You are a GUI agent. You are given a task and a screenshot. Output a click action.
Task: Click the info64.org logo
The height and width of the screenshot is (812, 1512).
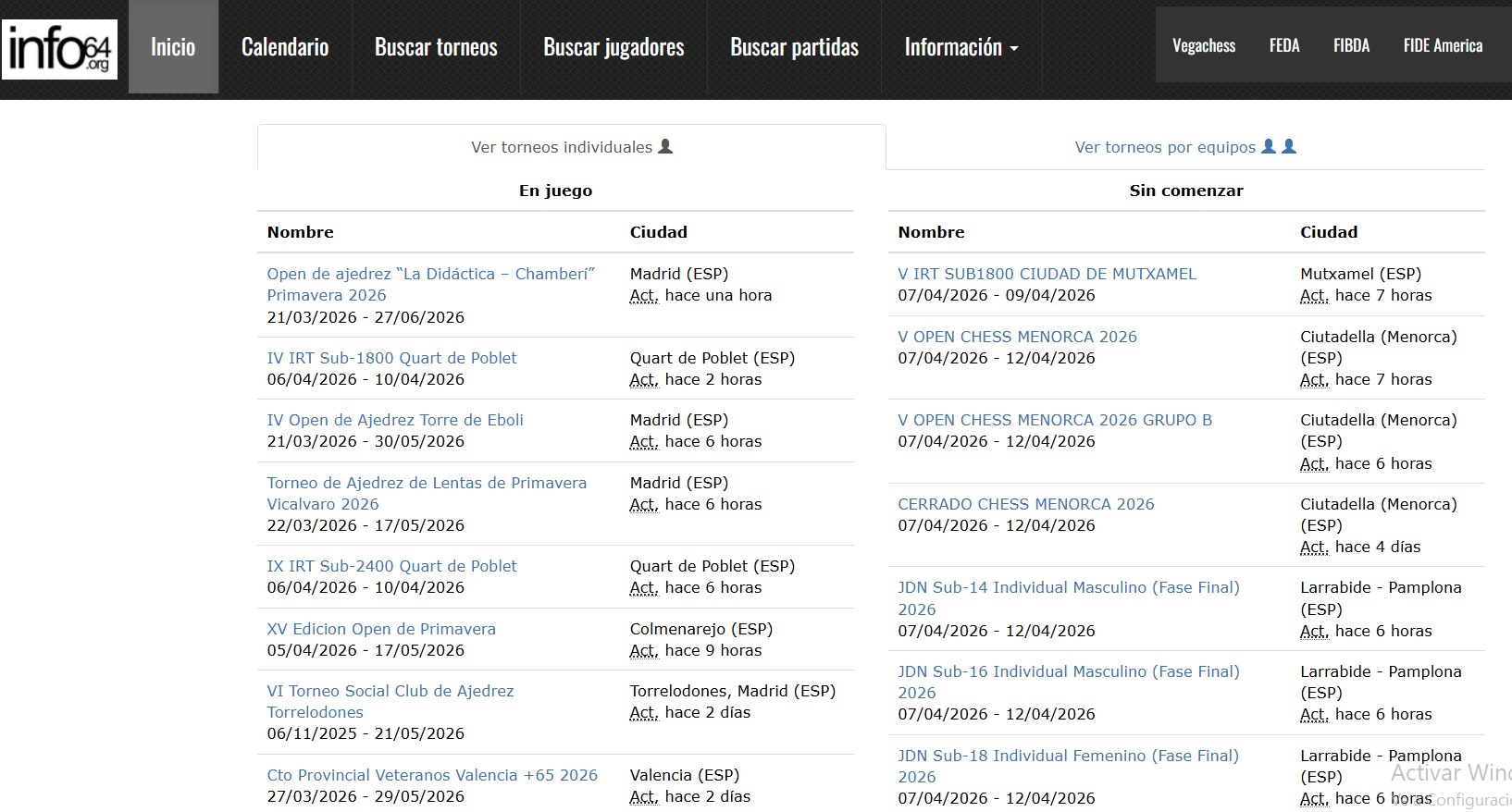(60, 49)
